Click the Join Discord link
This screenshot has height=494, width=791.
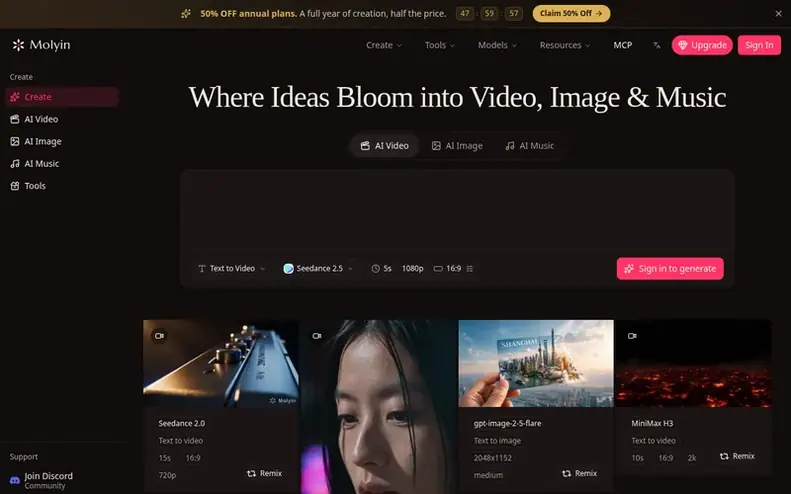(48, 476)
